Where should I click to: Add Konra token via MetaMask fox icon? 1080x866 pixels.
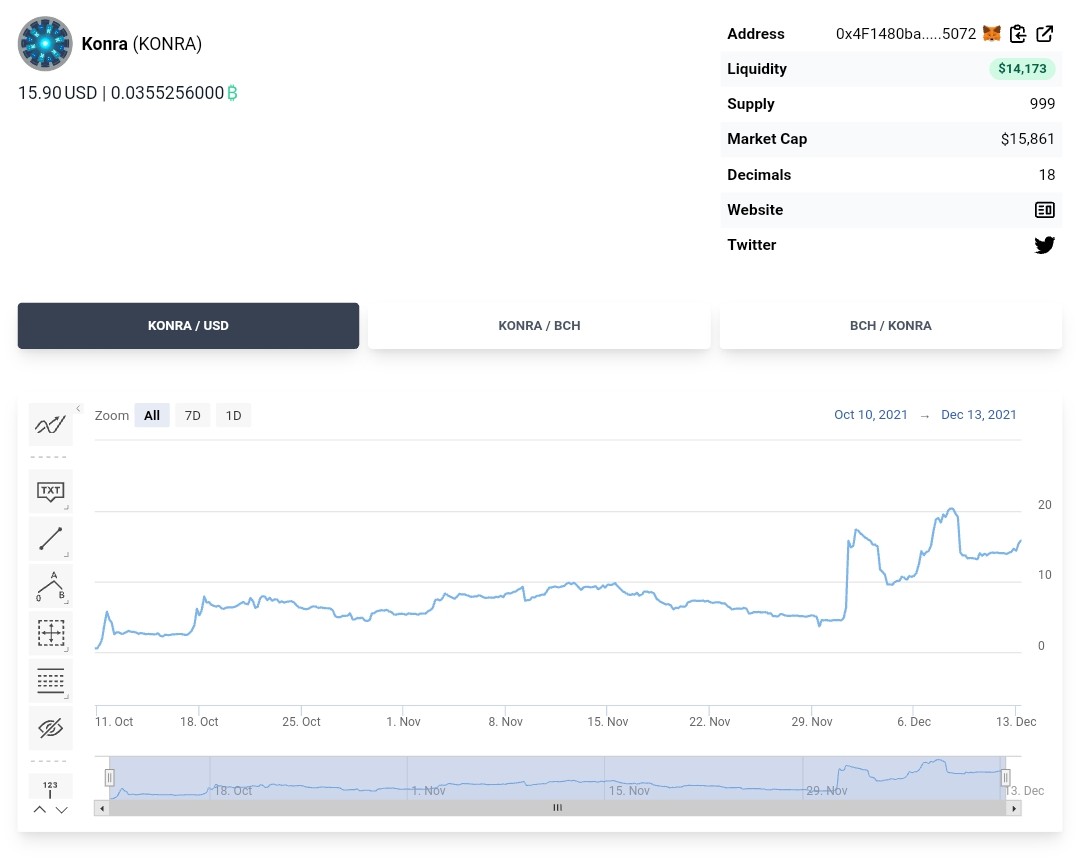(991, 34)
